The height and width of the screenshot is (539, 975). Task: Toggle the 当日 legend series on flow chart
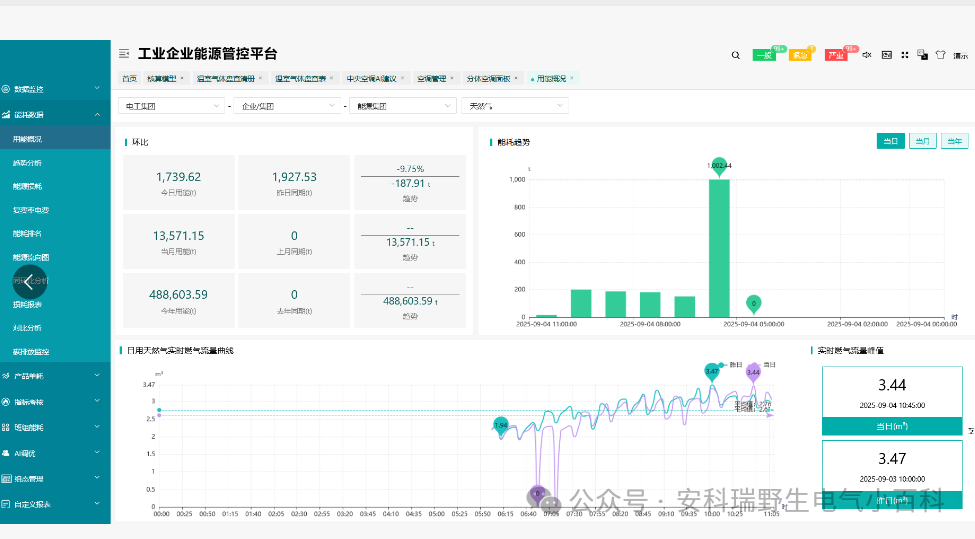tap(764, 365)
